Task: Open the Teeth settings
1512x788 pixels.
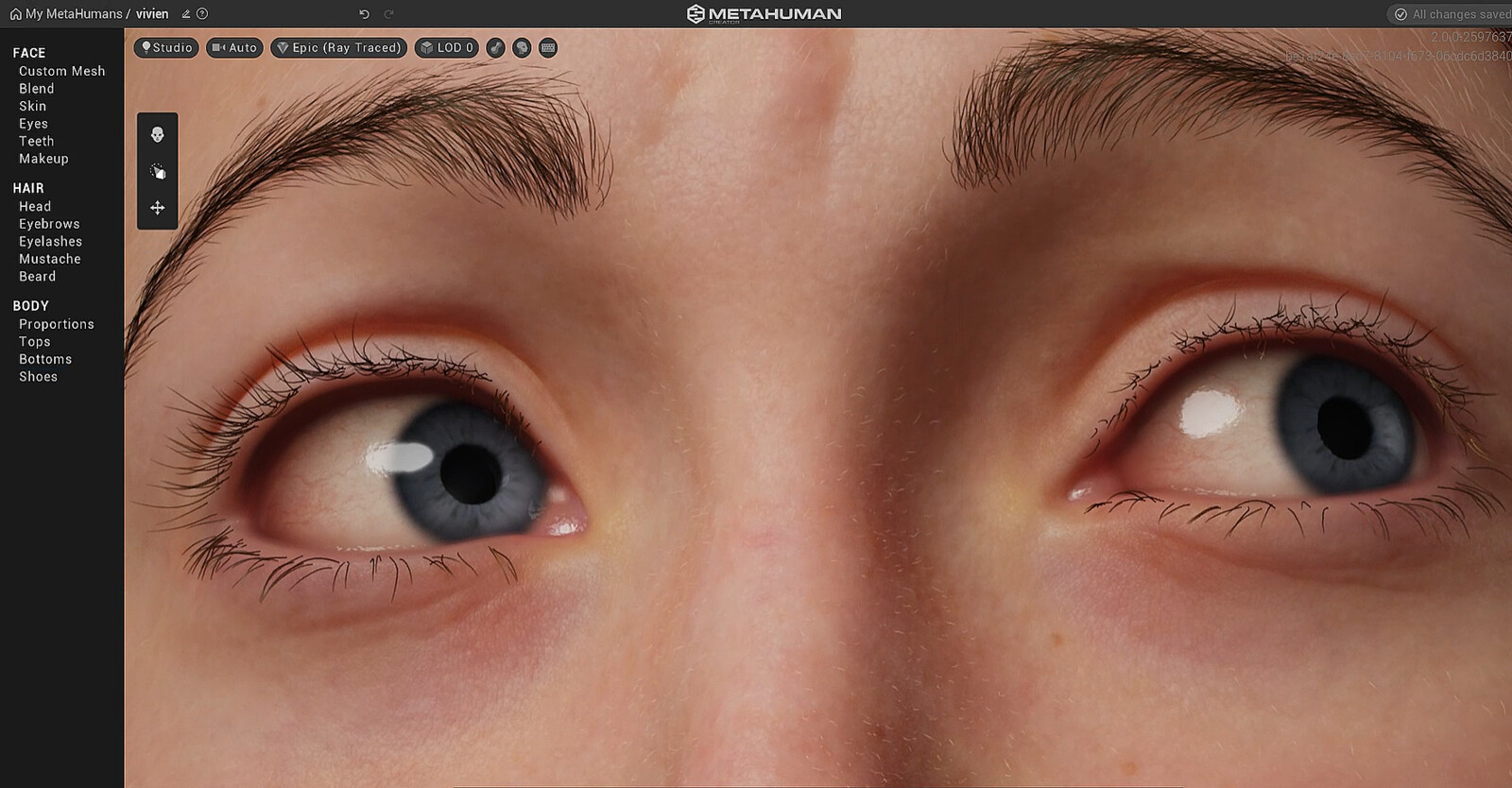Action: coord(37,141)
